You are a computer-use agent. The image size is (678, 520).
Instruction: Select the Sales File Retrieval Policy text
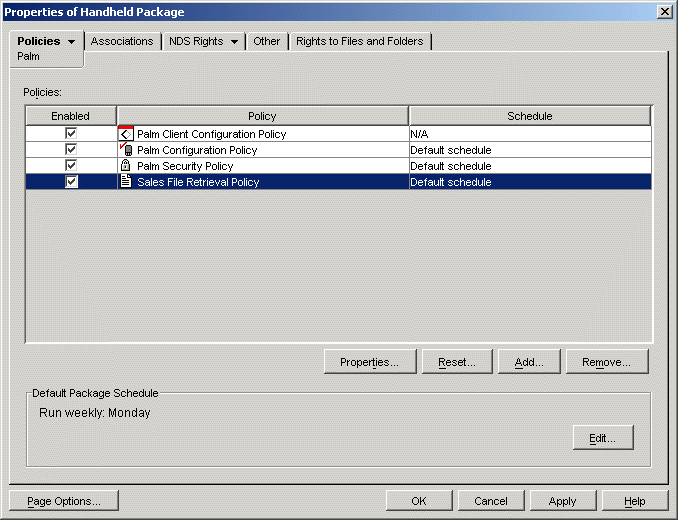[198, 182]
